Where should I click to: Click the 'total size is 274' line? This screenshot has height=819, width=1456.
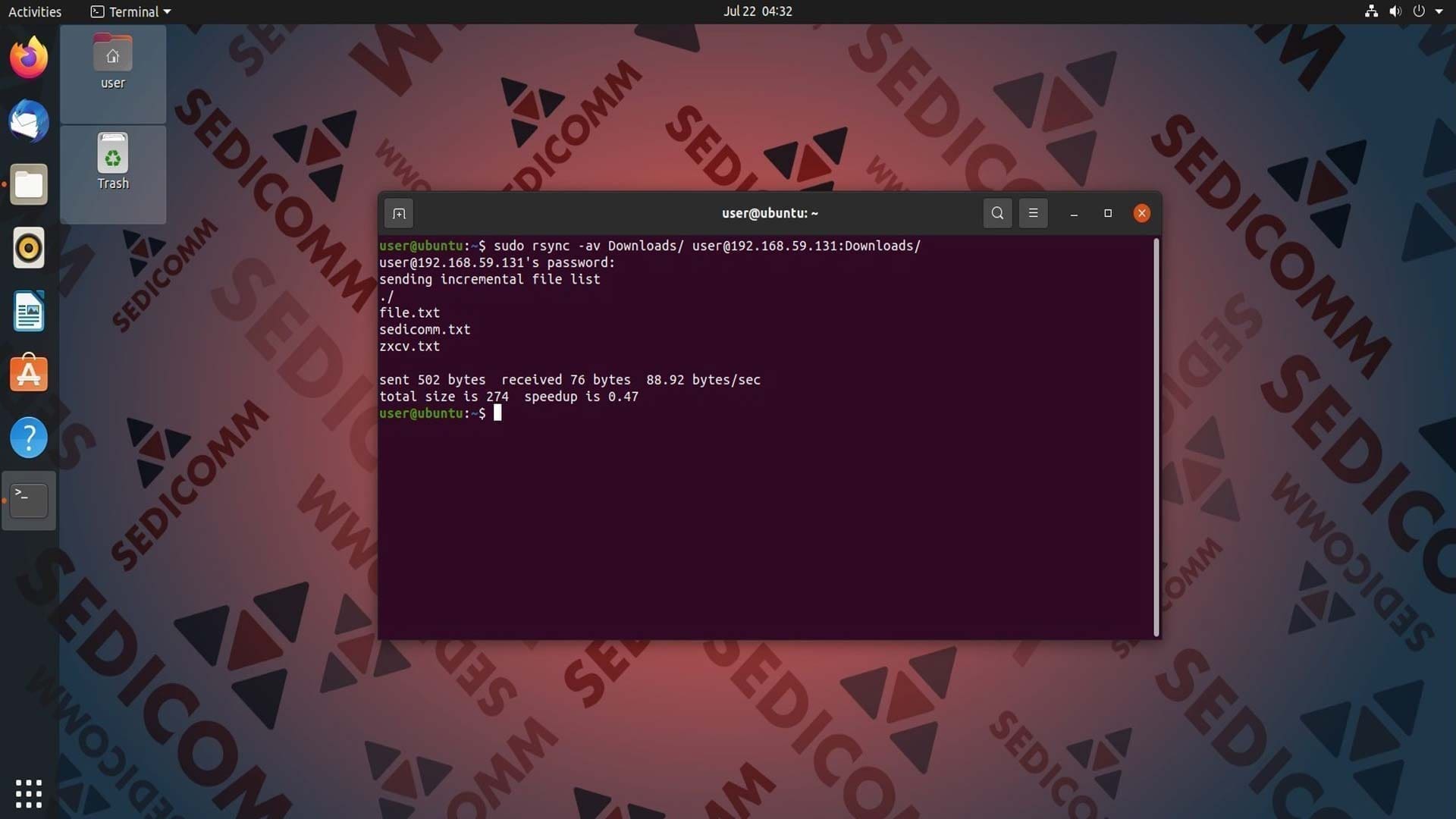[509, 397]
